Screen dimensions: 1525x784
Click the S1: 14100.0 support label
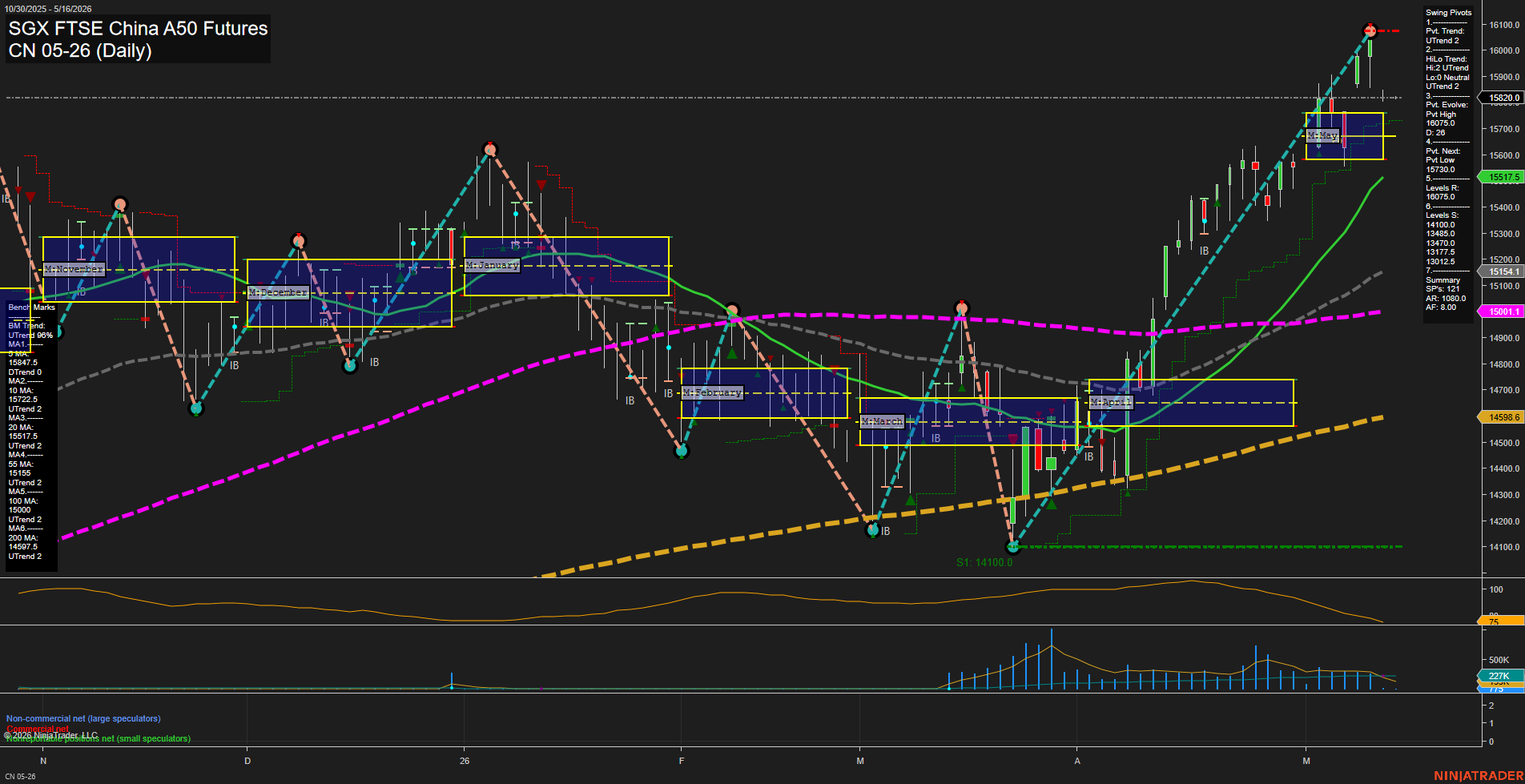[984, 562]
